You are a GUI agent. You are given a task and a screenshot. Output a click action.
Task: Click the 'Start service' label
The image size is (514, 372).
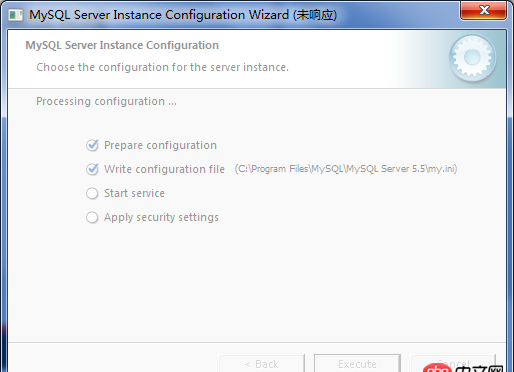coord(134,193)
